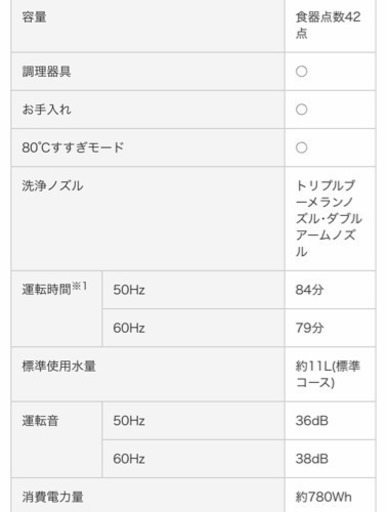The height and width of the screenshot is (512, 387).
Task: Select the 容量 row label
Action: coord(34,17)
